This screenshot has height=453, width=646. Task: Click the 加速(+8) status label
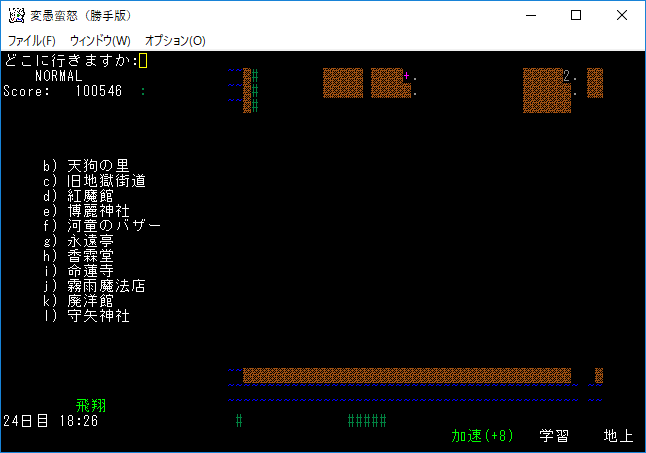[x=482, y=436]
